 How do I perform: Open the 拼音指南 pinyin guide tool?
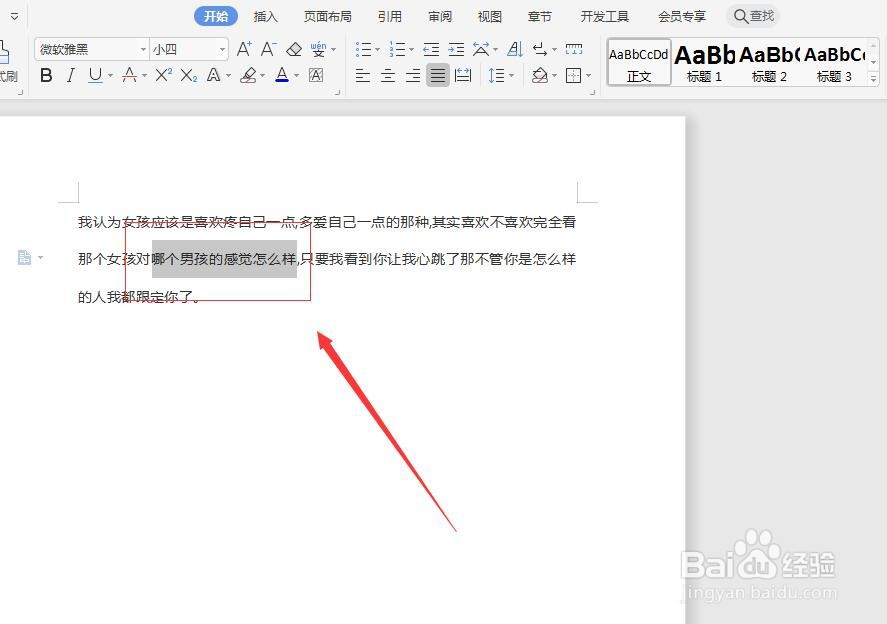click(318, 48)
